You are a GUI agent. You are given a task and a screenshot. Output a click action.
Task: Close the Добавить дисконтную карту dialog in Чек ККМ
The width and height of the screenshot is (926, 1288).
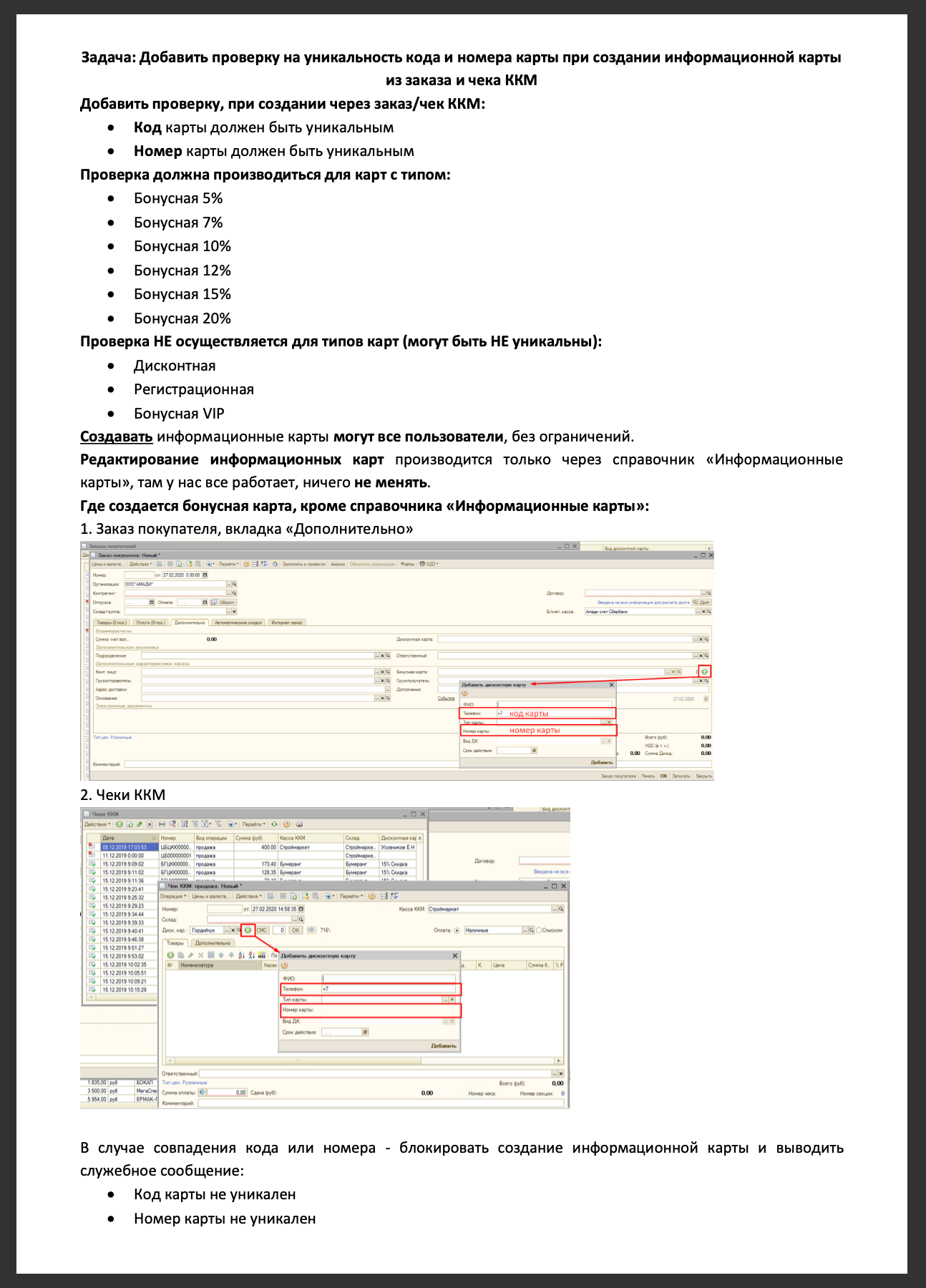click(454, 955)
